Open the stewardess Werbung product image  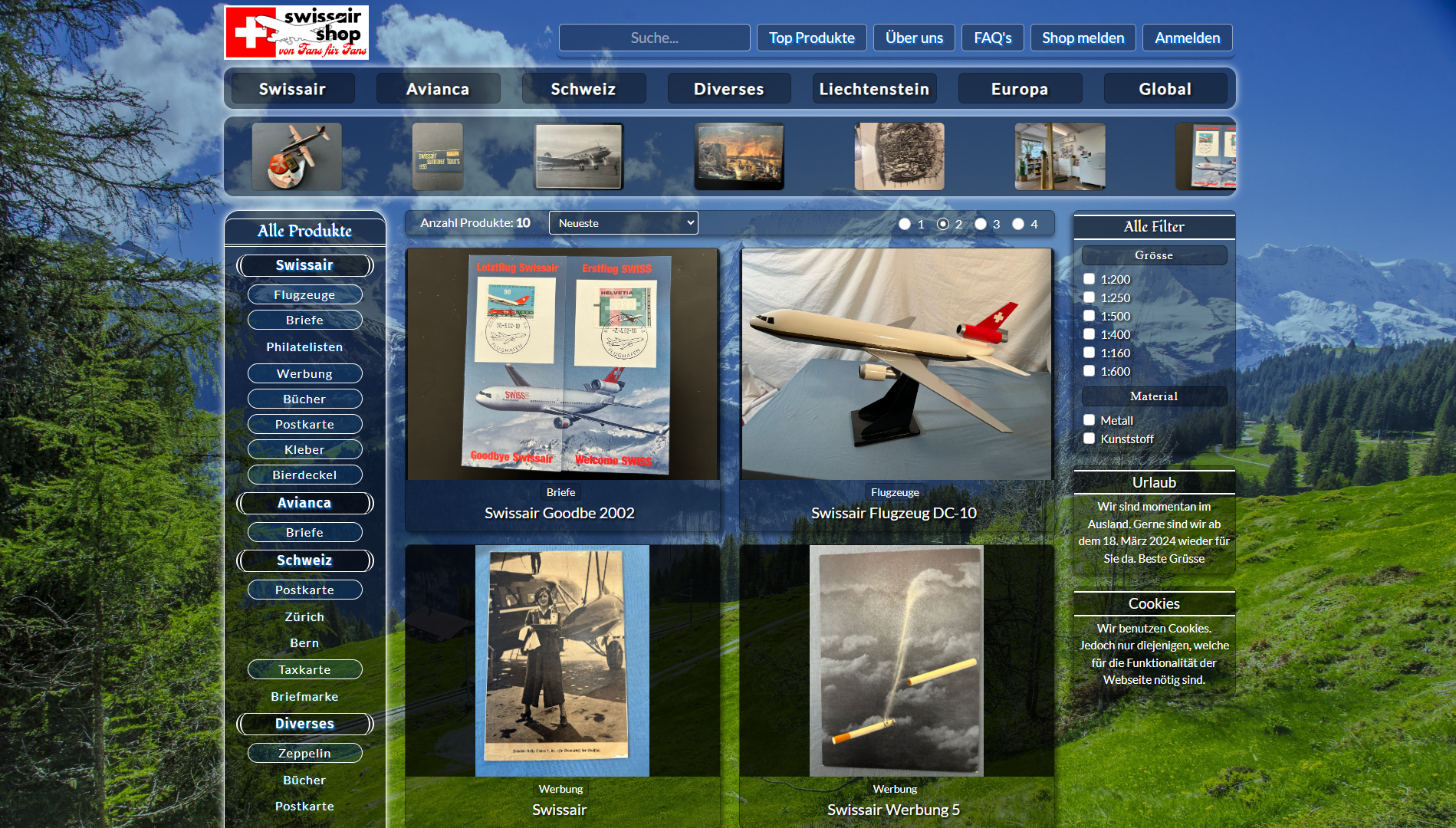coord(562,661)
